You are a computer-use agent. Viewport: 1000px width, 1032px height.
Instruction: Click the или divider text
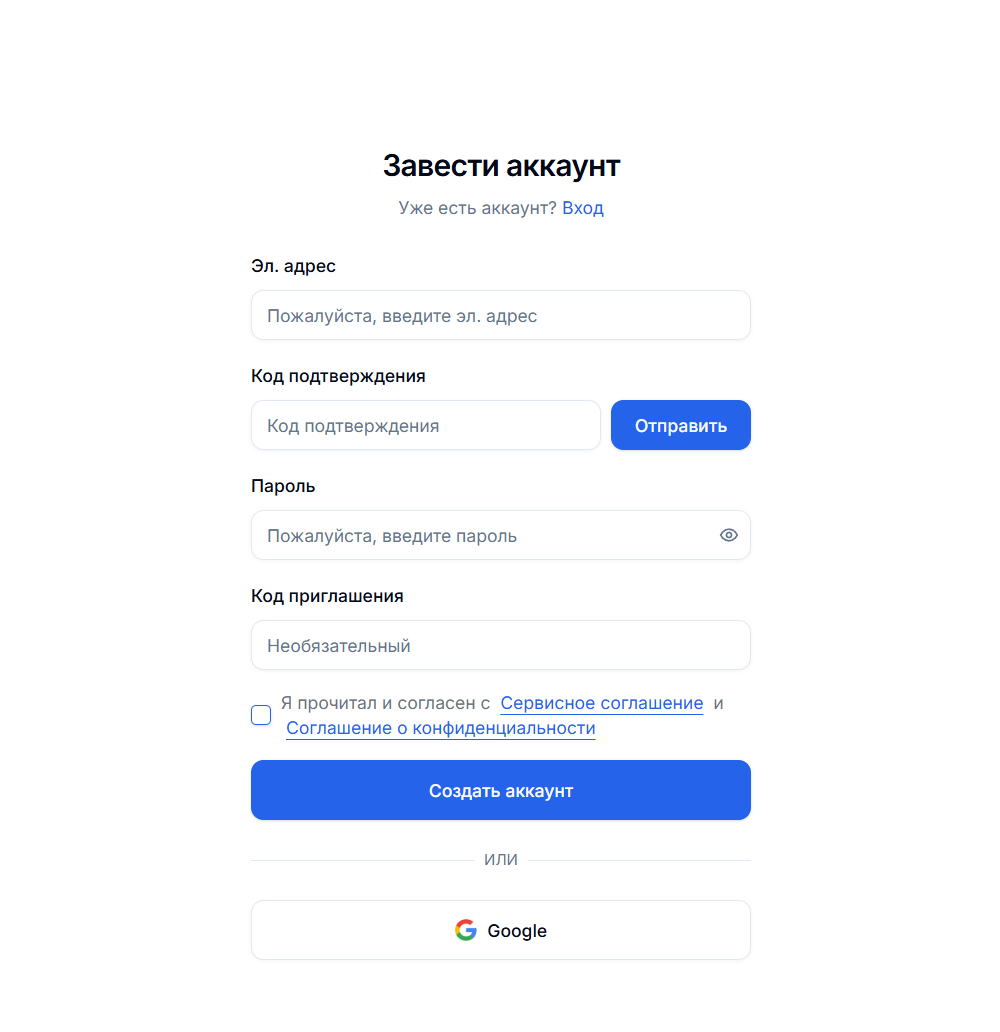[x=500, y=860]
